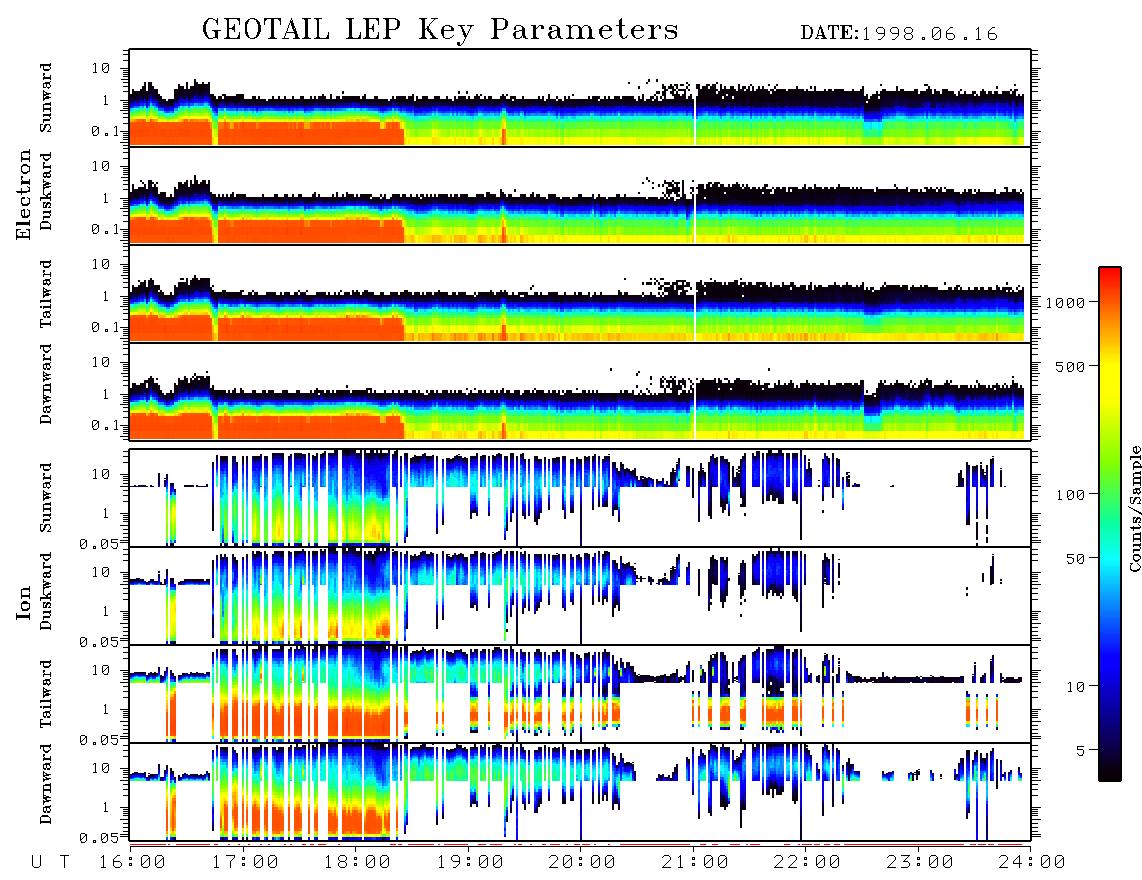Click the "50" colorbar tick value
The image size is (1142, 880).
[1075, 559]
